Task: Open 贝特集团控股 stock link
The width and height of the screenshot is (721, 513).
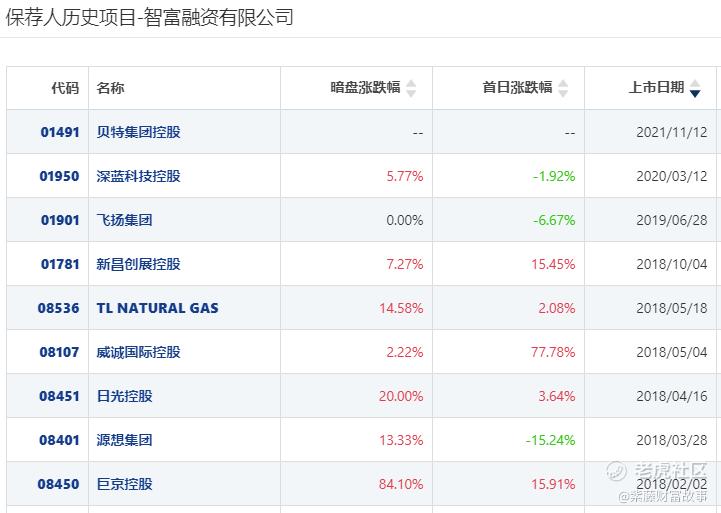Action: tap(138, 132)
